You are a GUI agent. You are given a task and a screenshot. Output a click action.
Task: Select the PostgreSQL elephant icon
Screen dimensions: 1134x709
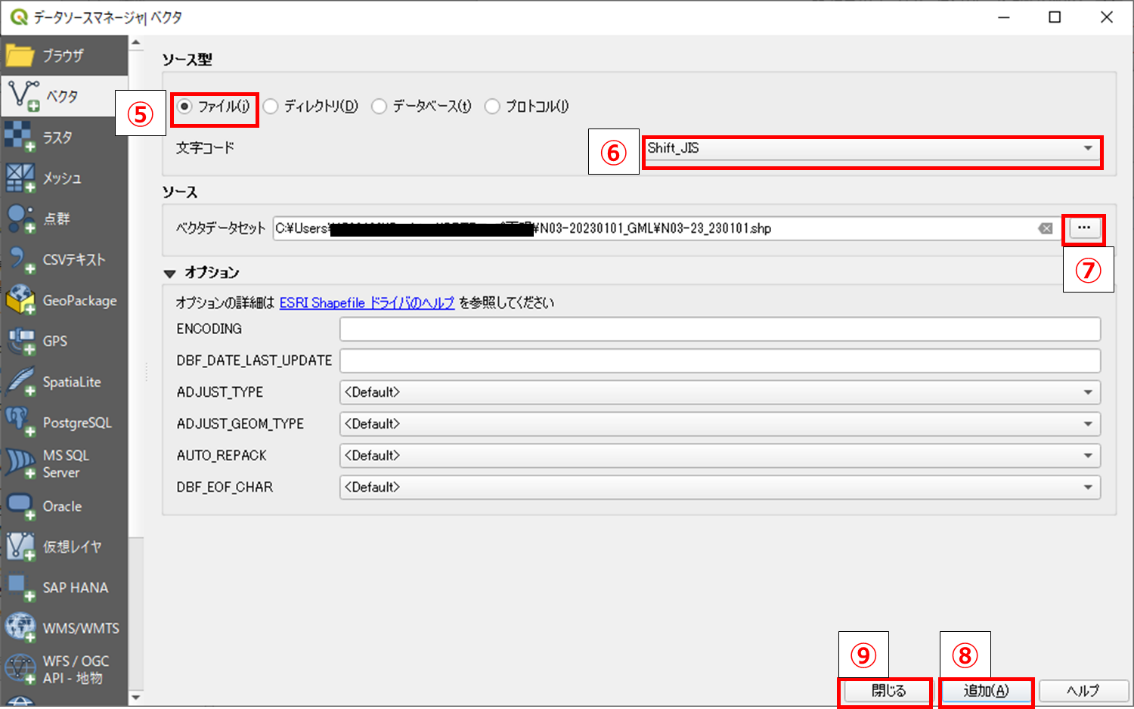(20, 422)
